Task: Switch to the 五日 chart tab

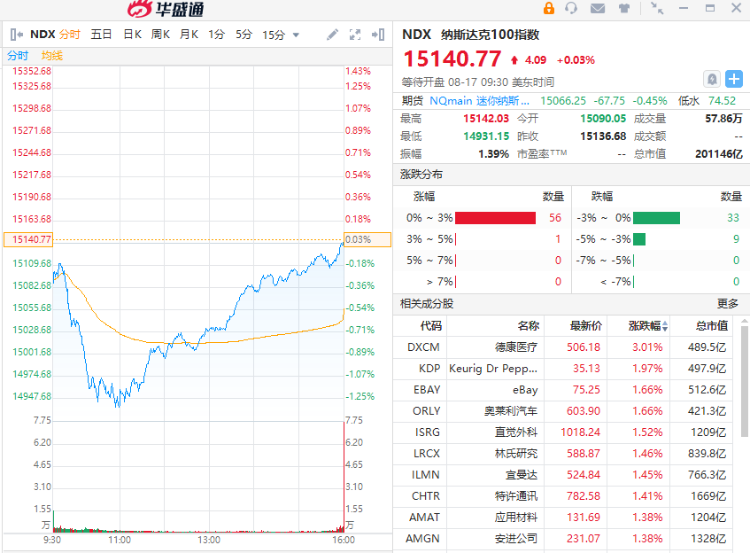Action: (102, 34)
